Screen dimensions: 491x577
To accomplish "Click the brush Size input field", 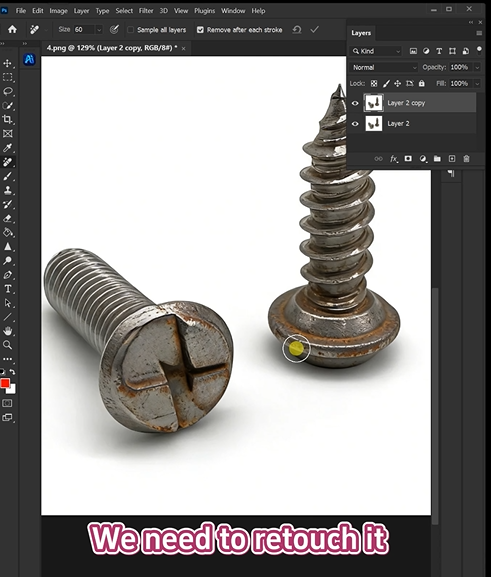I will [x=85, y=29].
